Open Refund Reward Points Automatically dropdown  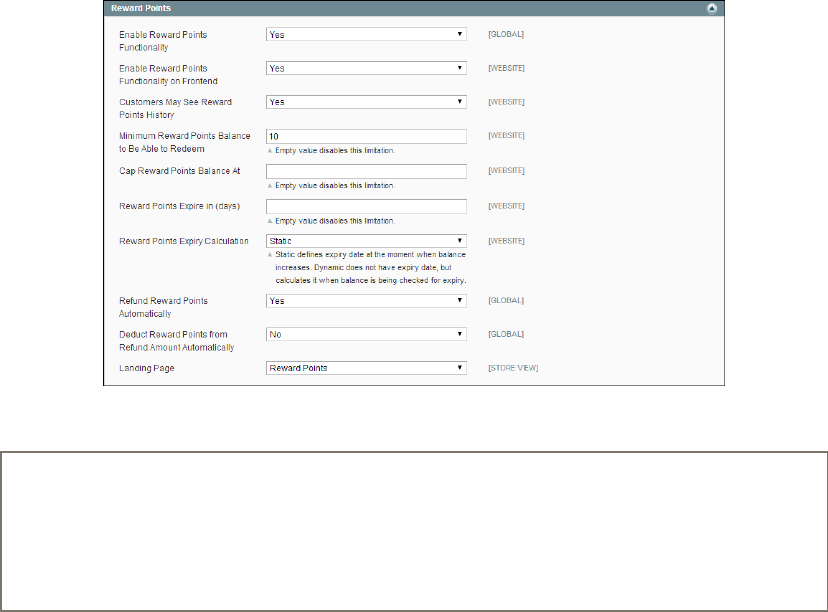pos(366,300)
